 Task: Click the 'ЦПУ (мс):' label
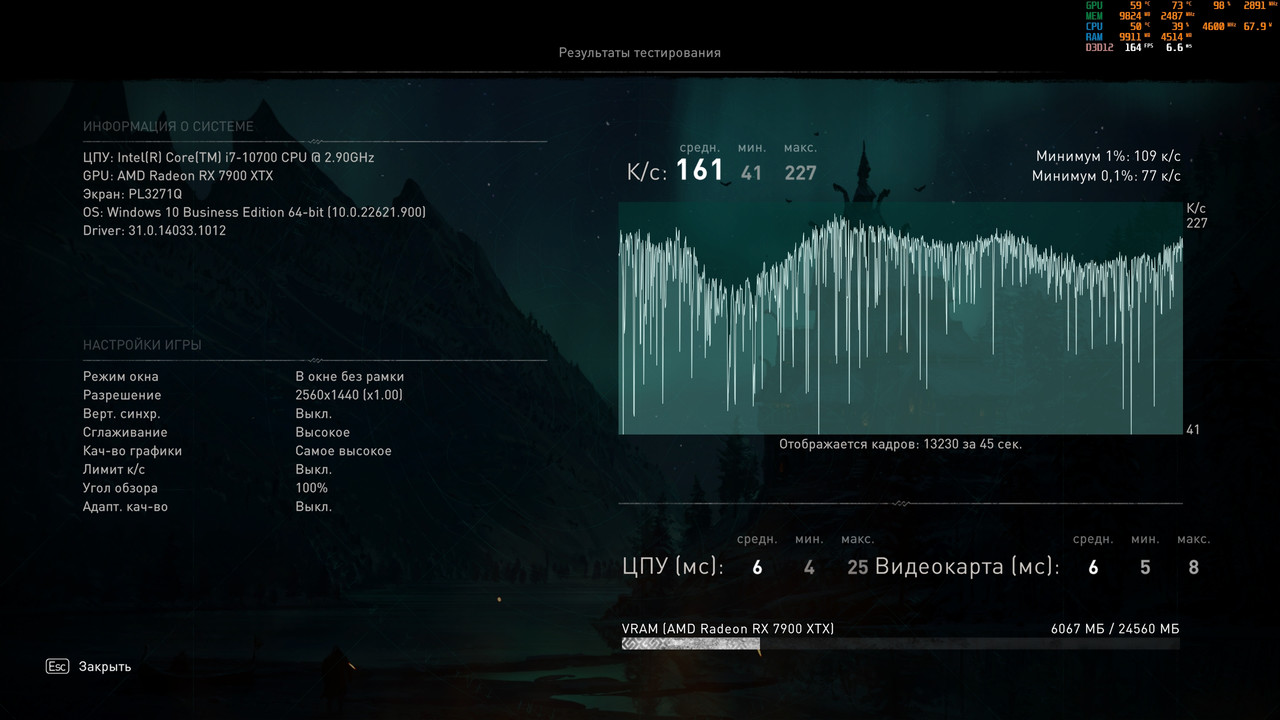673,567
